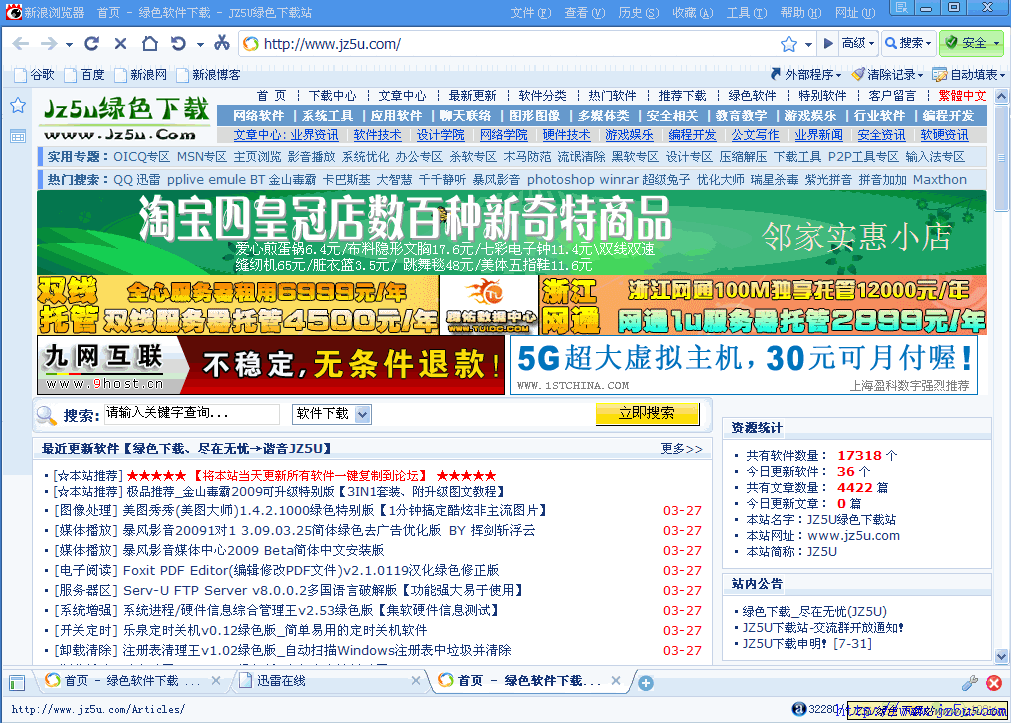Click the keyword search input box
Image resolution: width=1011 pixels, height=723 pixels.
point(191,413)
